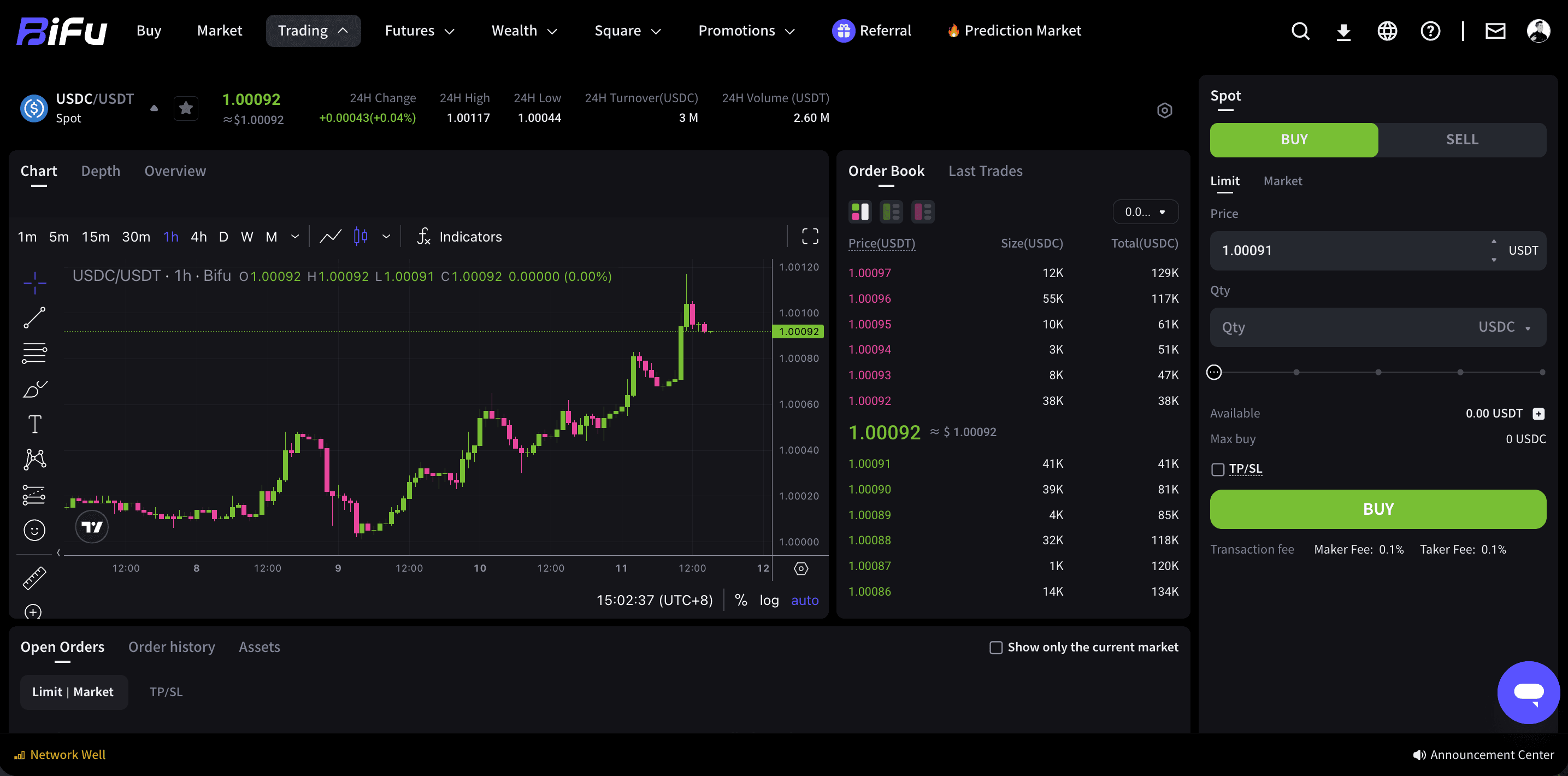Select the 4h time interval
The height and width of the screenshot is (776, 1568).
pos(198,237)
